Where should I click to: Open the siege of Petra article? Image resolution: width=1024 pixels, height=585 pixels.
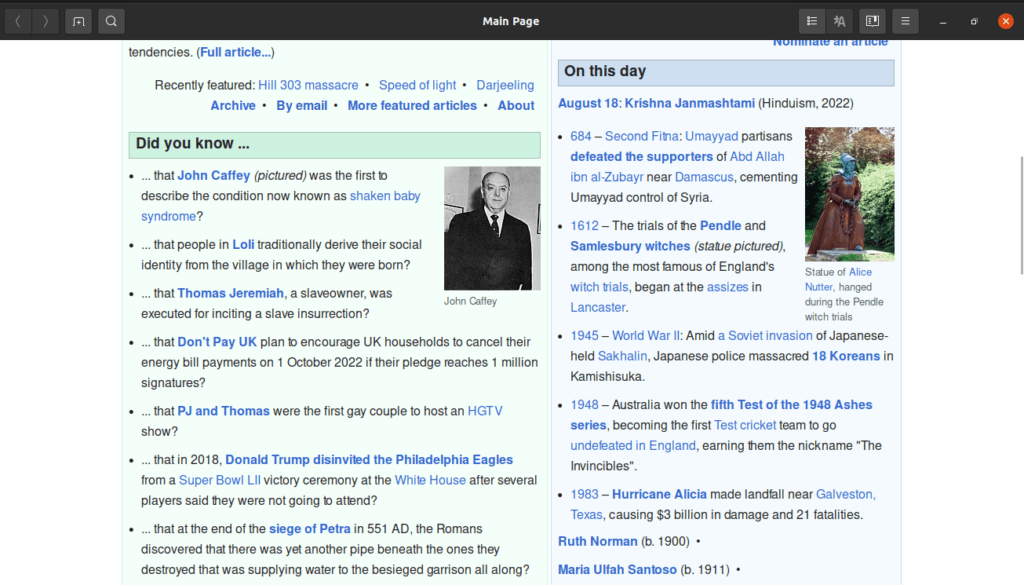tap(310, 530)
